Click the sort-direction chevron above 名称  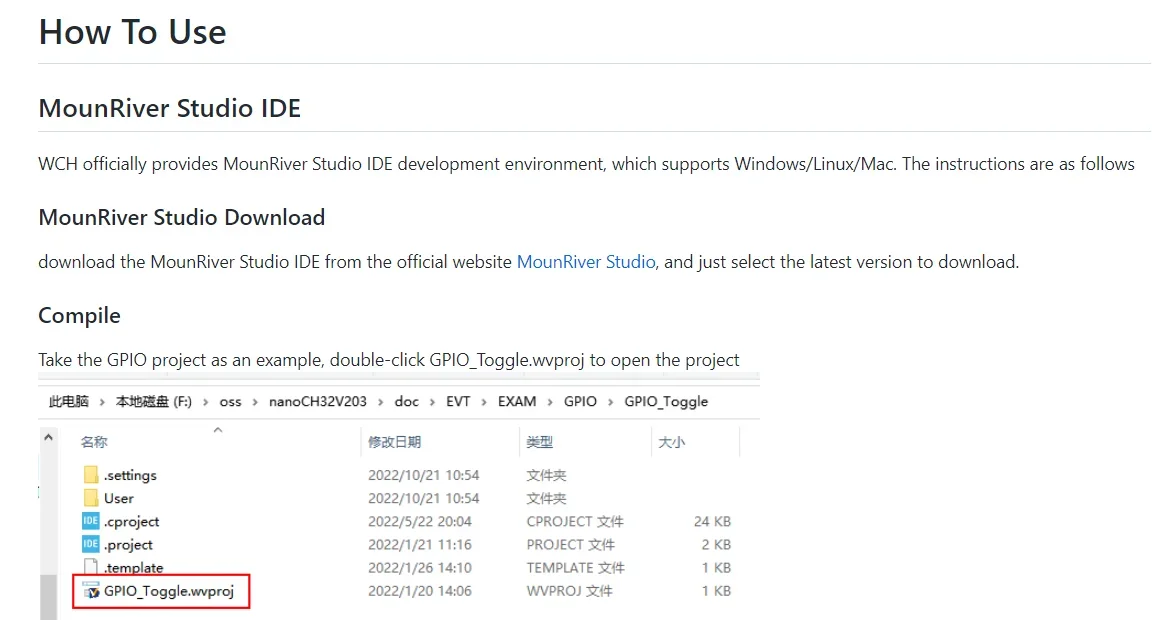217,430
